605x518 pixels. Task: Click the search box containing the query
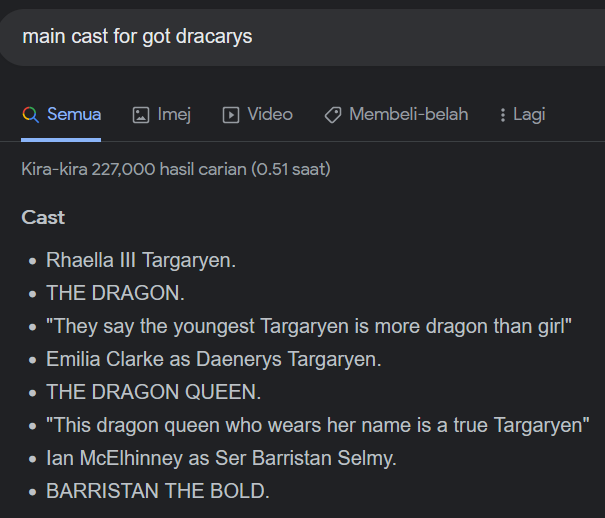[x=300, y=37]
